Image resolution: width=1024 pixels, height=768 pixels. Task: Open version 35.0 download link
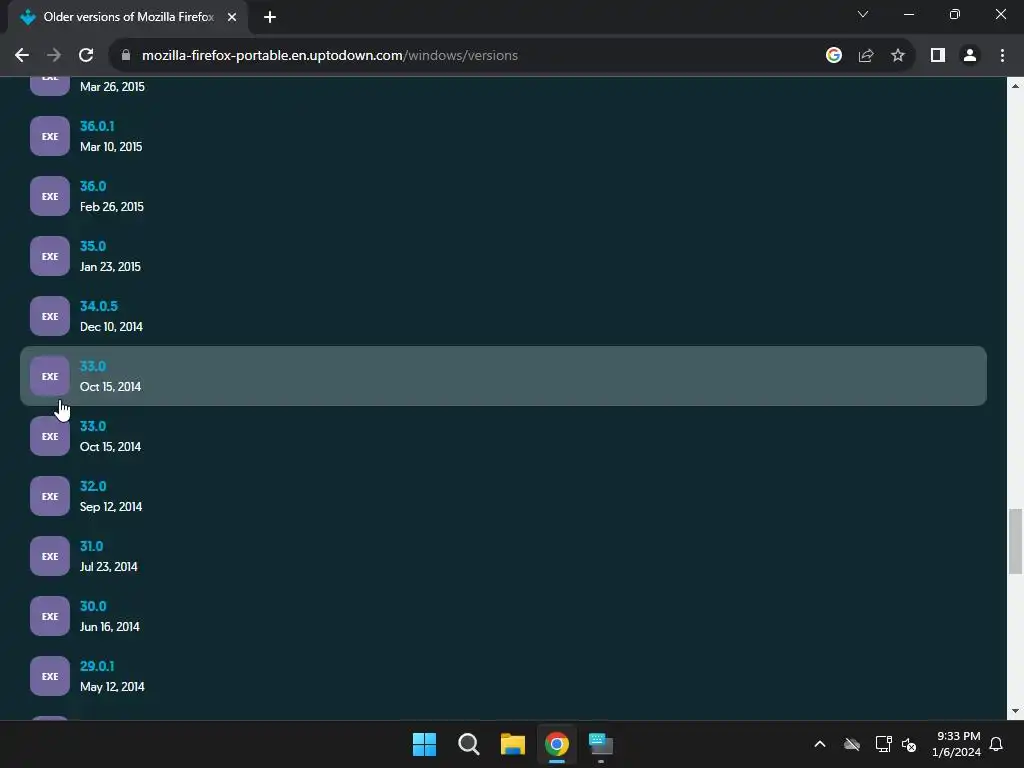point(93,246)
